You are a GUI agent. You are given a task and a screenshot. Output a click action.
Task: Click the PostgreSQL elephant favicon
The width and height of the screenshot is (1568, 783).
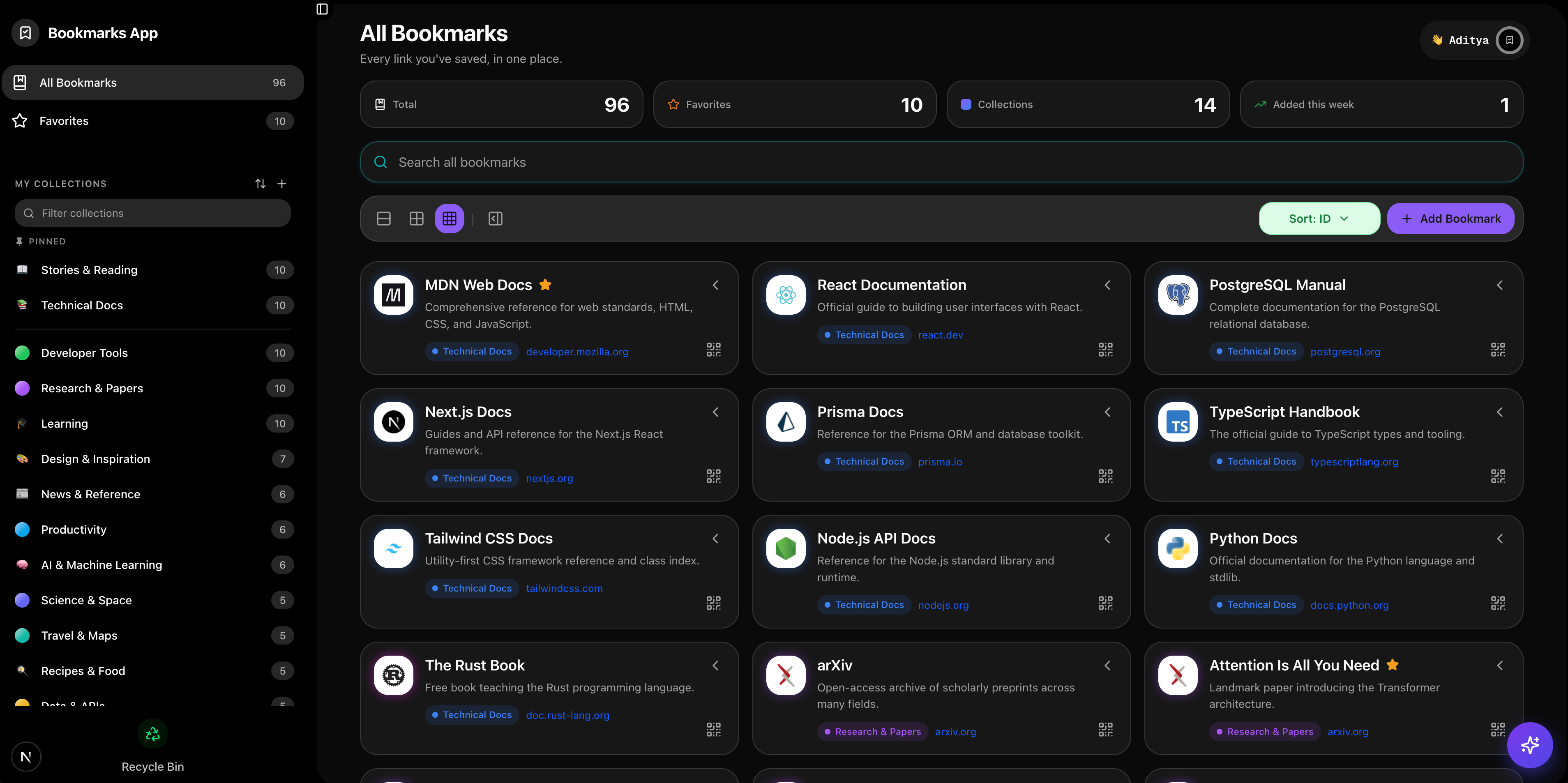[1178, 295]
